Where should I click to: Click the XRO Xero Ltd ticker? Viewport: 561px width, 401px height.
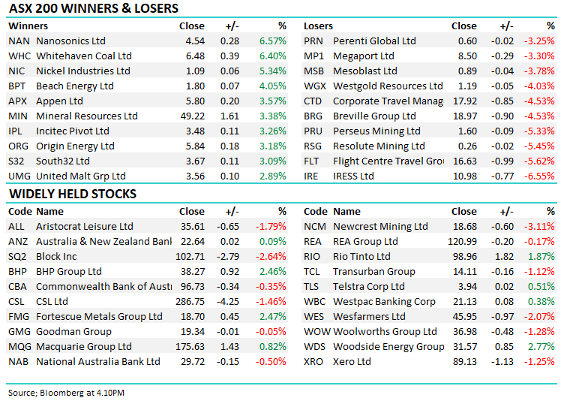point(313,362)
